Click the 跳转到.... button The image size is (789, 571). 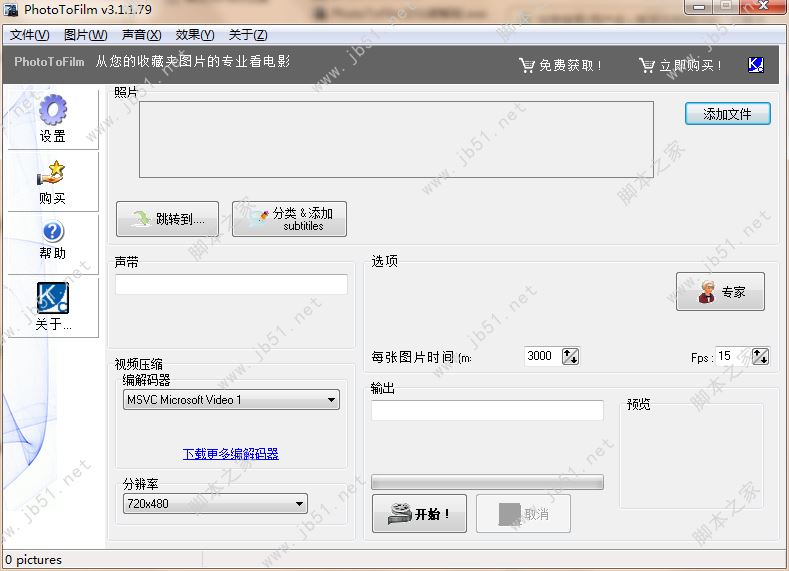(x=168, y=219)
